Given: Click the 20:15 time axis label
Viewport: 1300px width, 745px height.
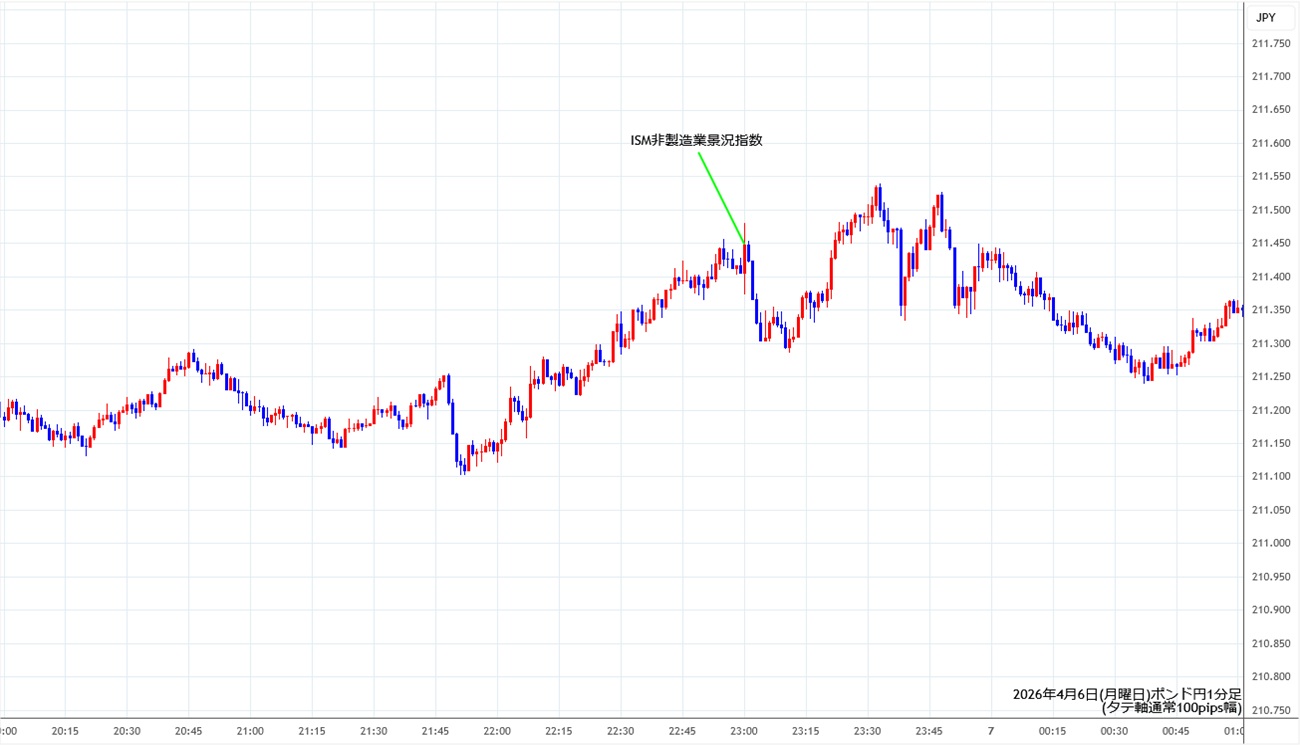Looking at the screenshot, I should pos(65,731).
